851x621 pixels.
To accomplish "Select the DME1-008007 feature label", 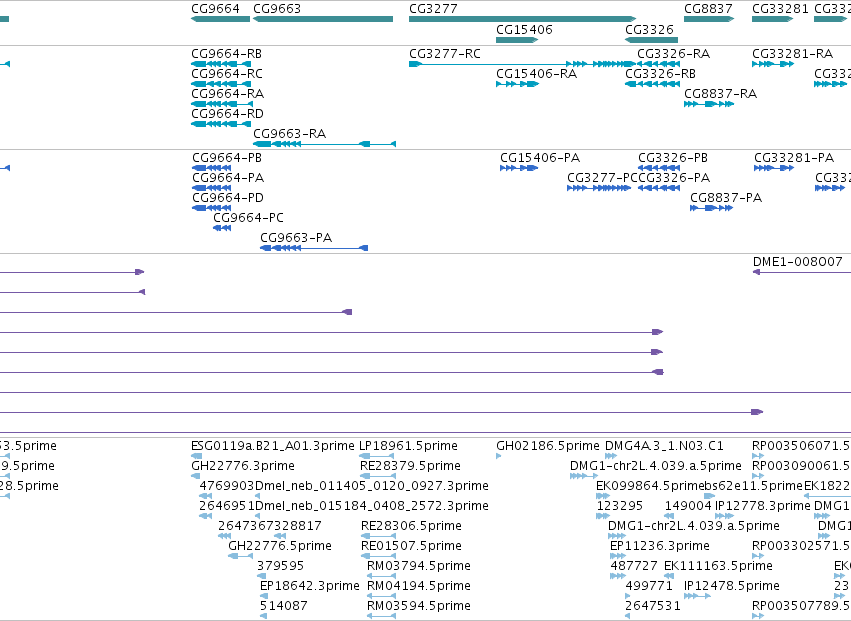I will pos(798,262).
